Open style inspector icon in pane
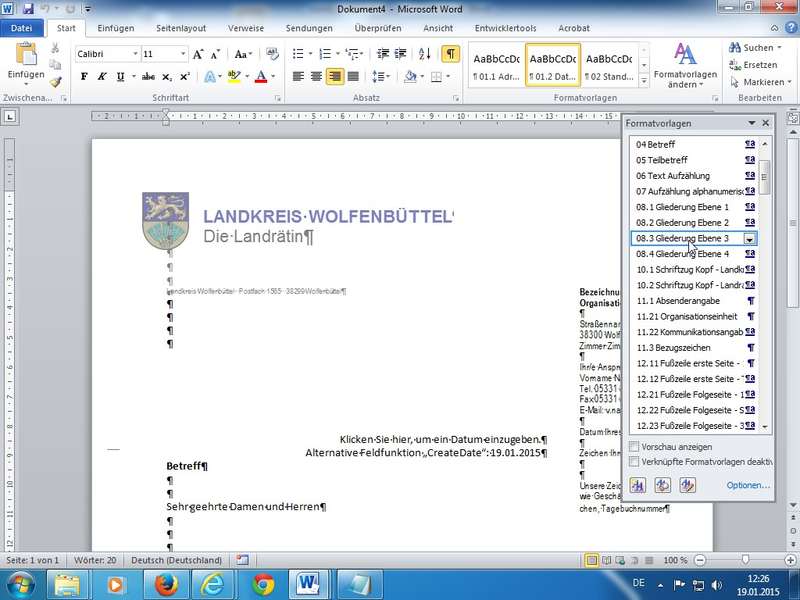This screenshot has height=600, width=800. click(663, 485)
